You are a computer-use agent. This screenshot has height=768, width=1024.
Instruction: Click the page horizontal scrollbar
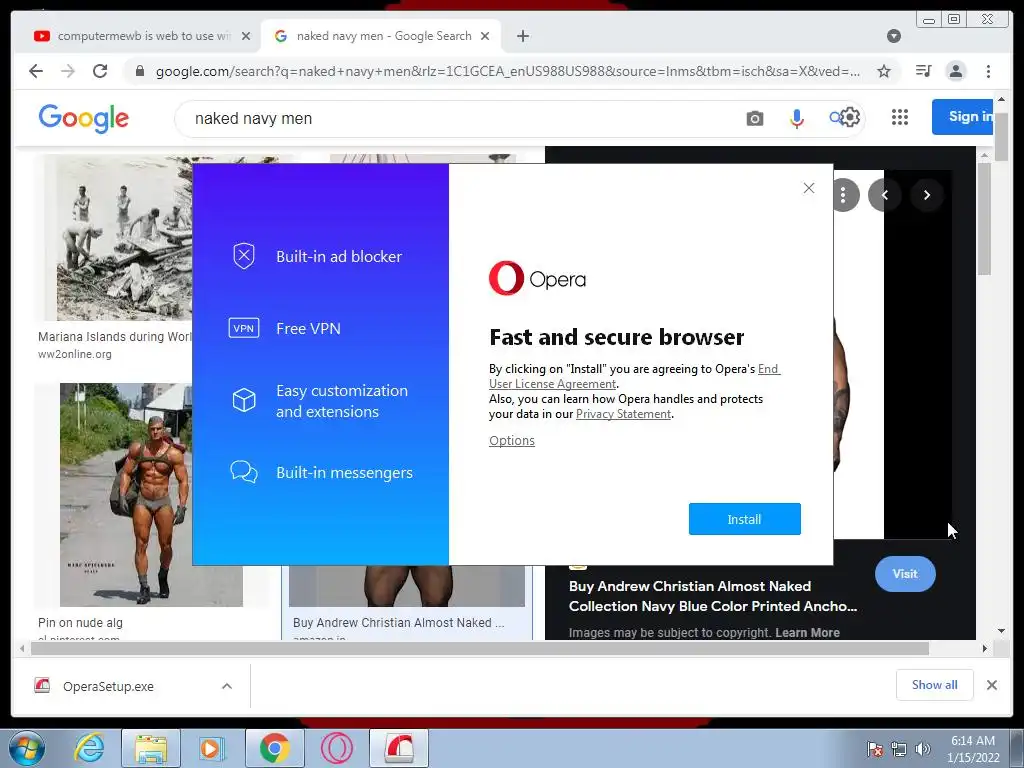pos(480,648)
